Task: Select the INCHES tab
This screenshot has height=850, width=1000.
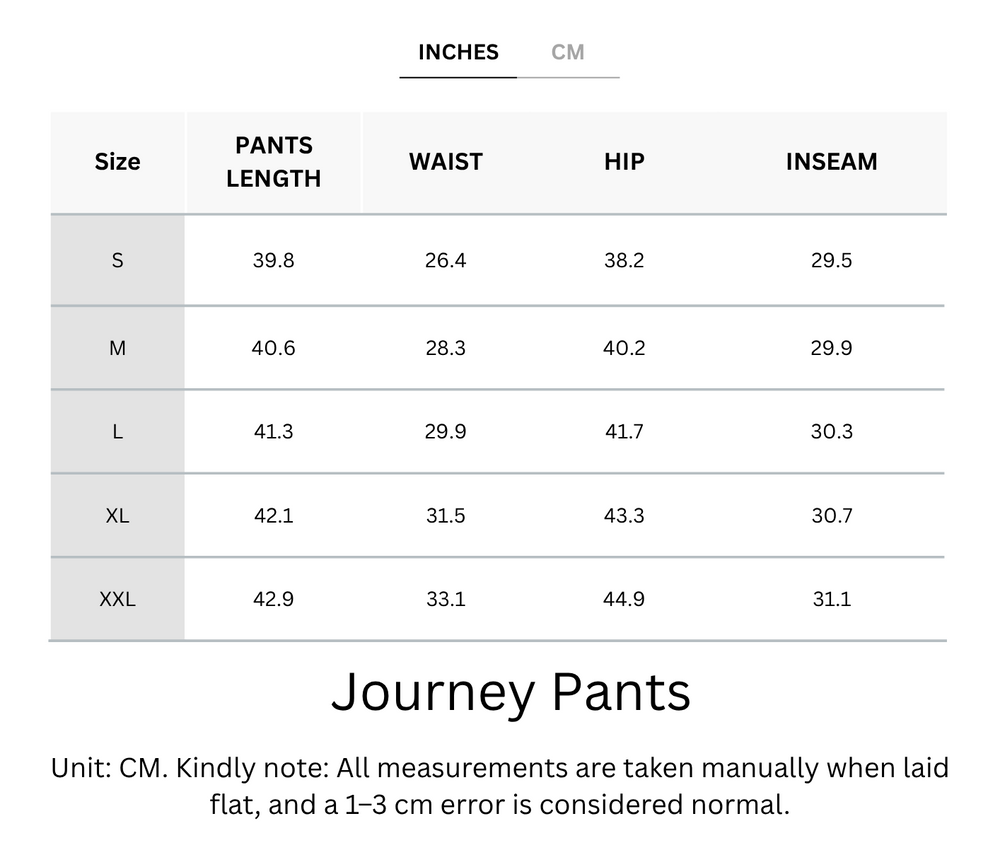Action: pos(458,52)
